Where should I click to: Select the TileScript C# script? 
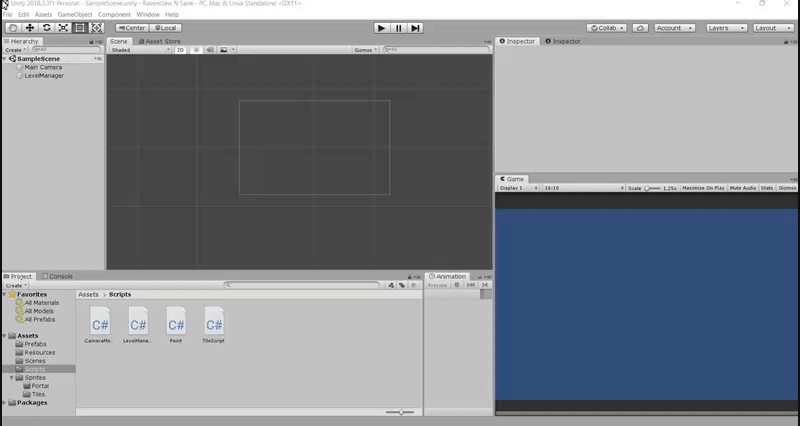coord(214,325)
